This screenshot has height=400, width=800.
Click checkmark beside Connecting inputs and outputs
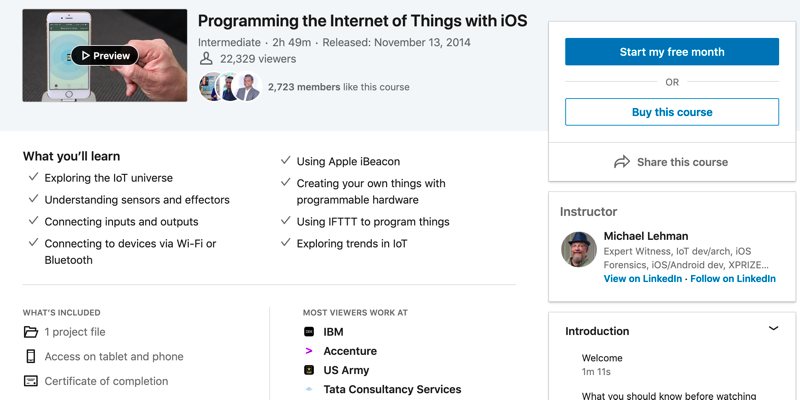click(33, 220)
